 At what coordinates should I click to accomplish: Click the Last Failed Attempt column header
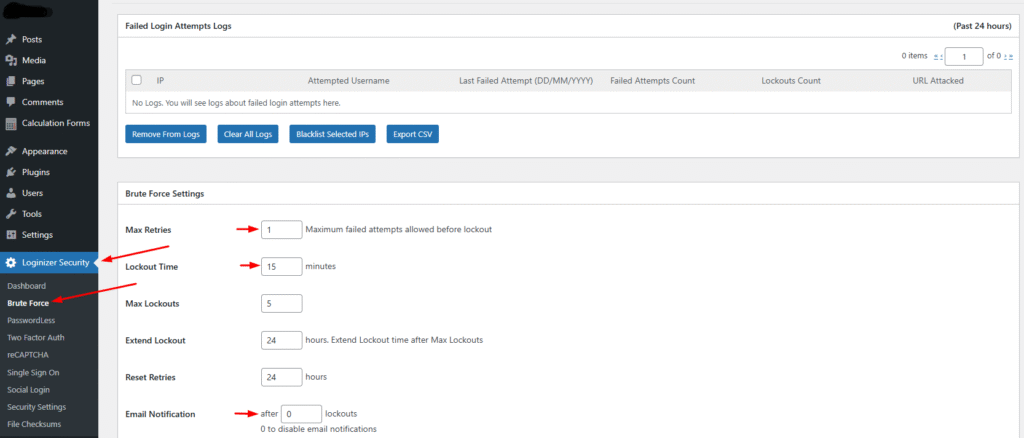tap(526, 81)
